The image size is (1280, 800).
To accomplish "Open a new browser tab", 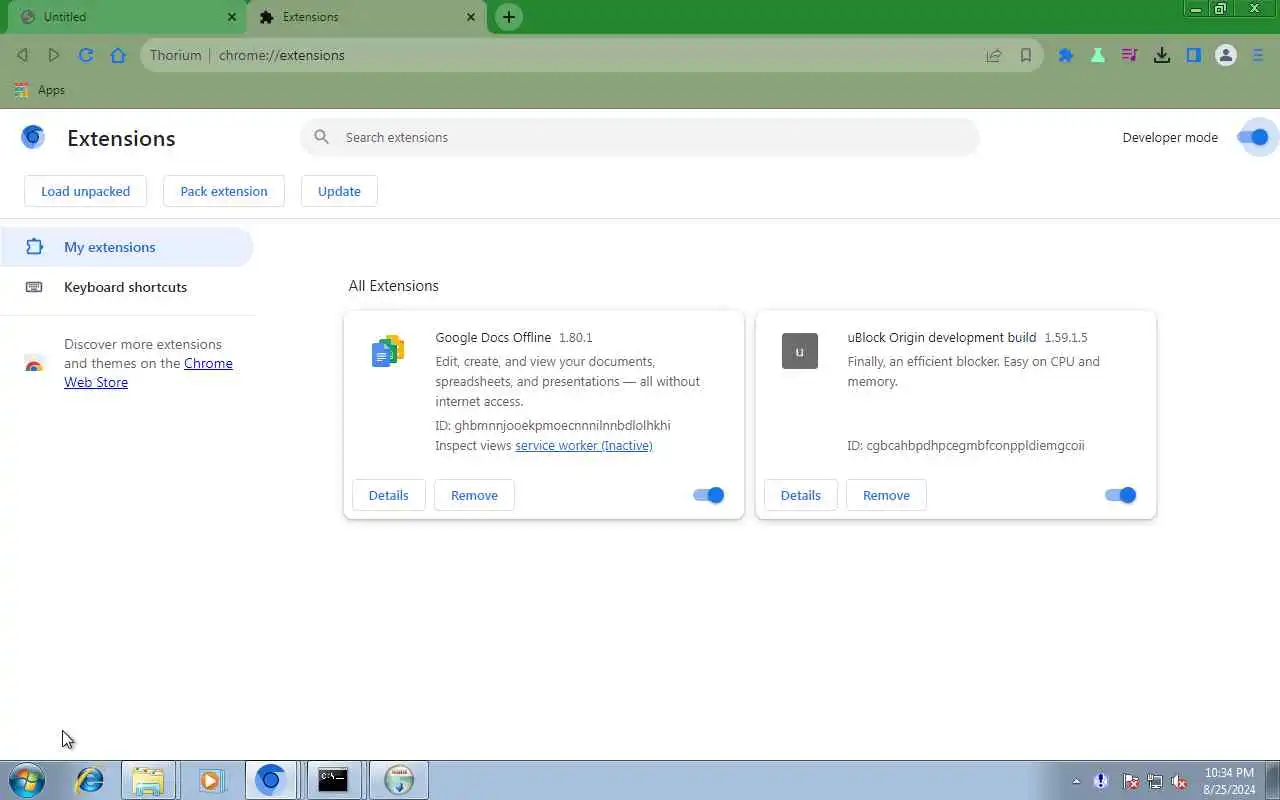I will point(509,17).
